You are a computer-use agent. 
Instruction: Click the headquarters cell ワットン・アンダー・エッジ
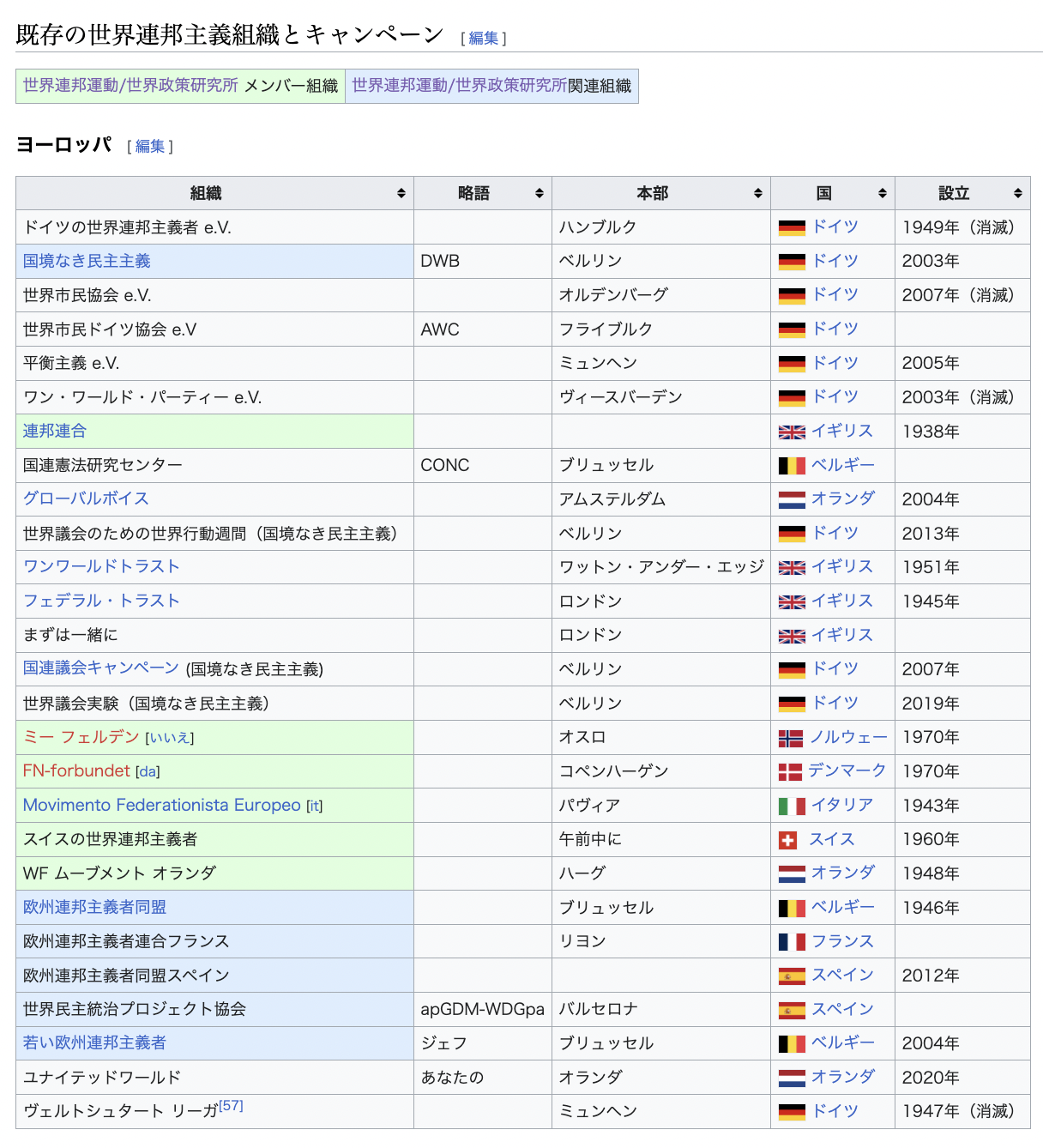pos(661,567)
